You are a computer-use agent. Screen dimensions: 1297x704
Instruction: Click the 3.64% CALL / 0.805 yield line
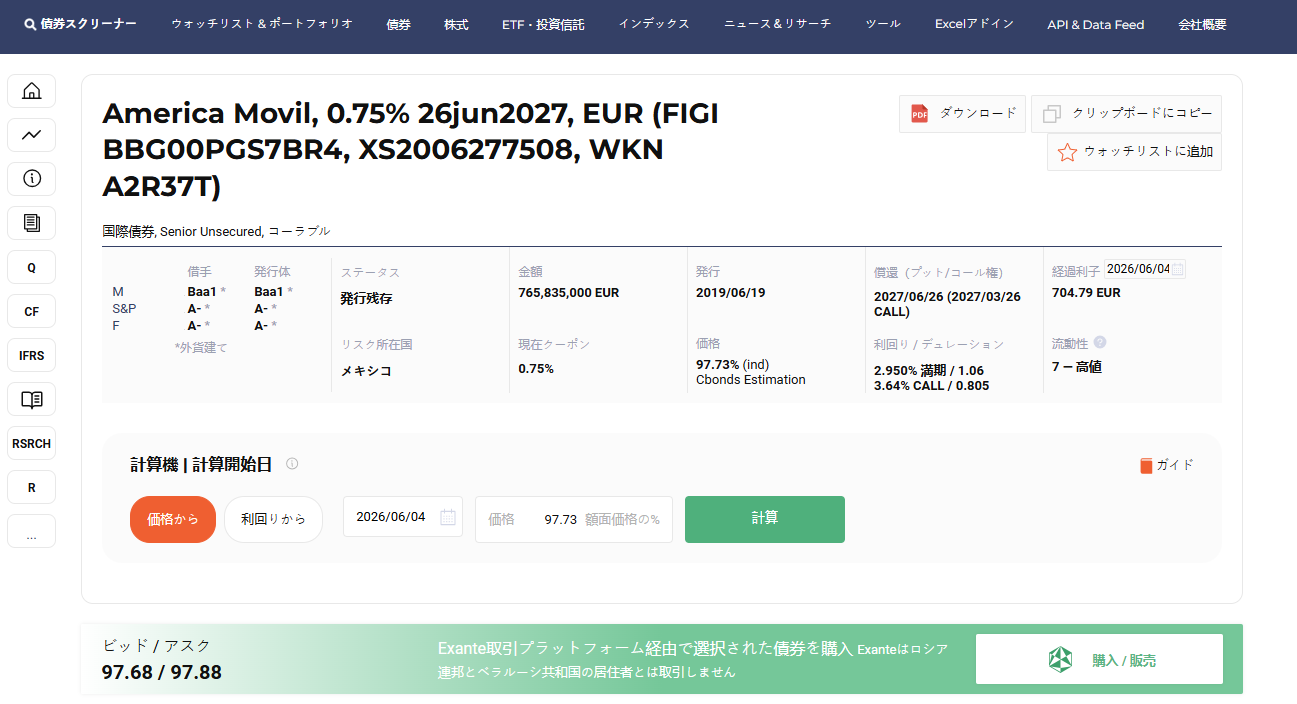(x=931, y=386)
